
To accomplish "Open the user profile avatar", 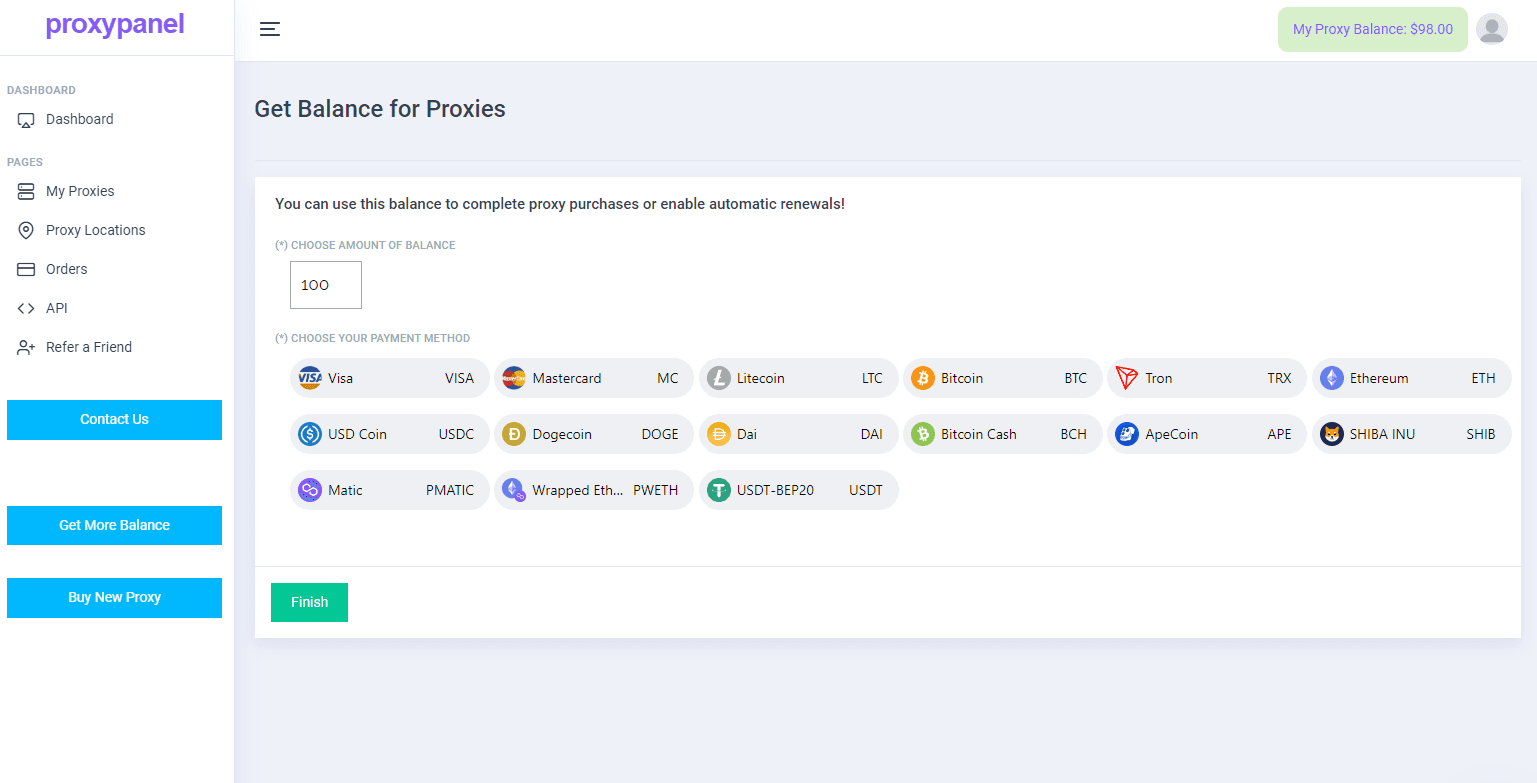I will tap(1491, 29).
